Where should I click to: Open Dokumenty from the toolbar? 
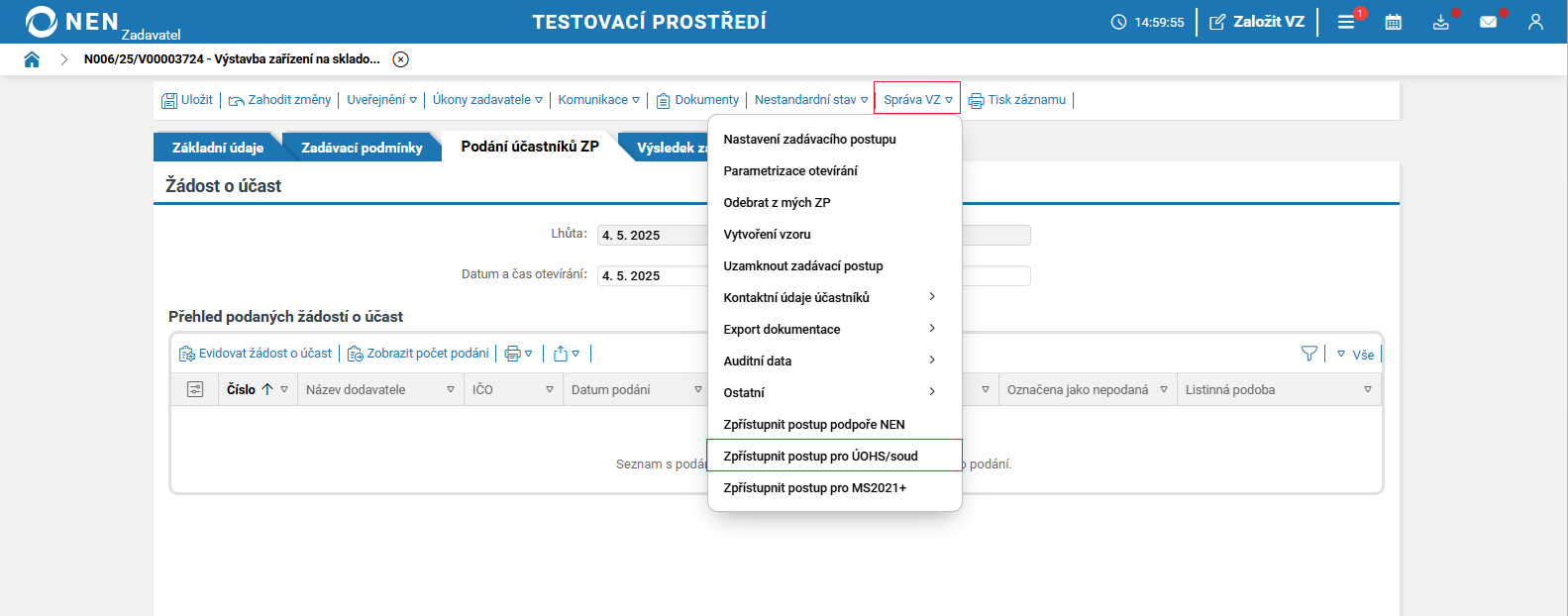tap(697, 100)
